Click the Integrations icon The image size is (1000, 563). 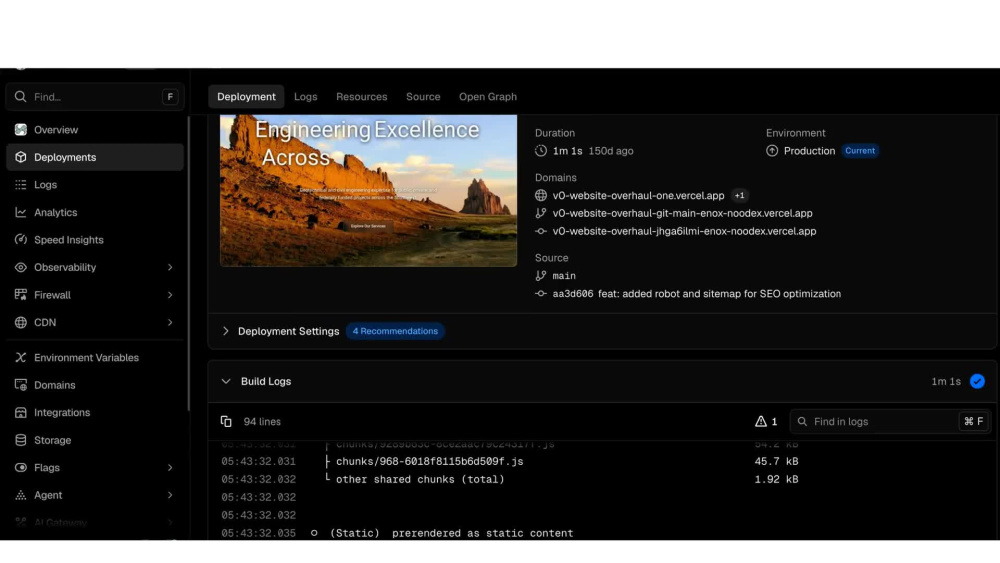[x=20, y=413]
